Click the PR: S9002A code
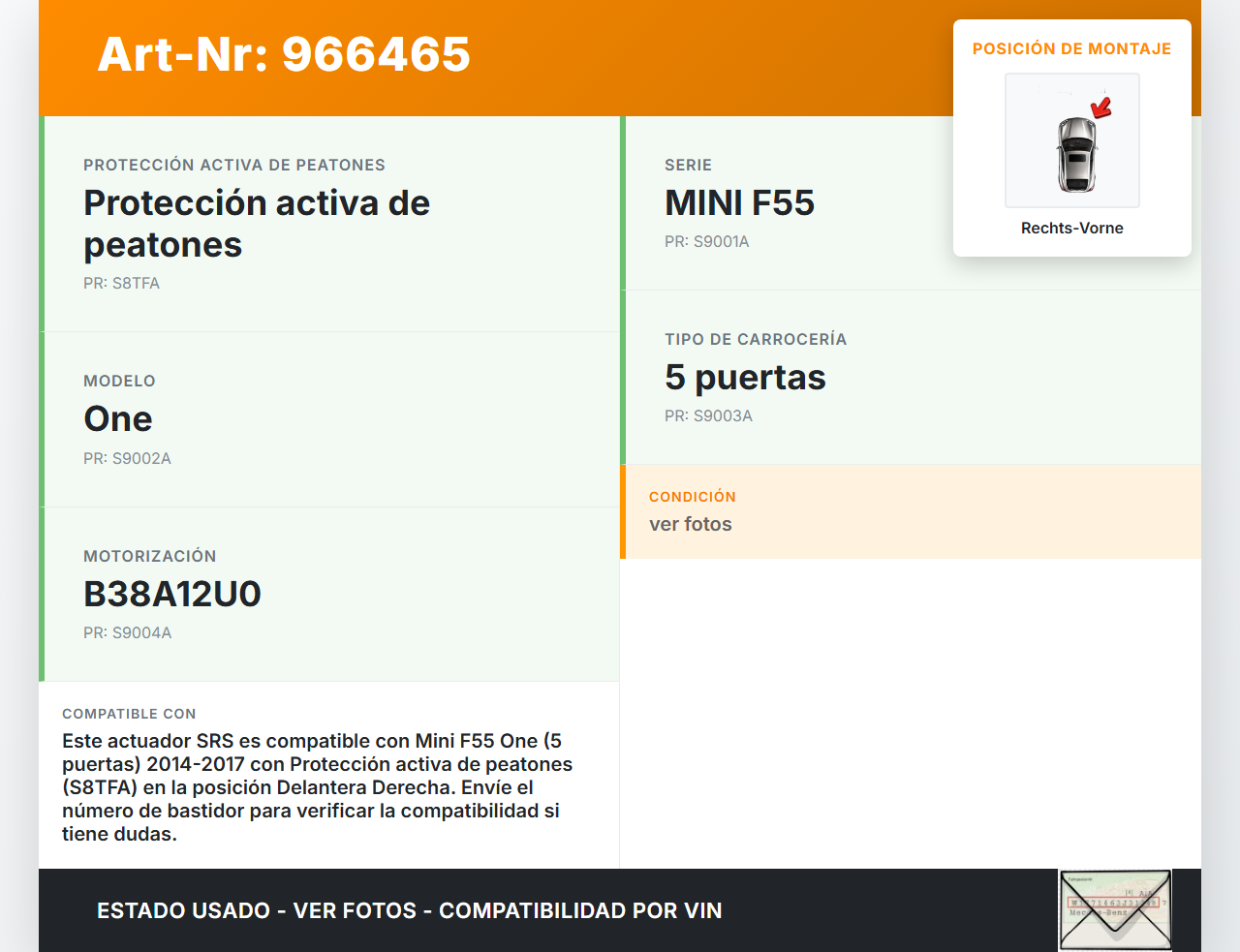This screenshot has height=952, width=1240. [x=127, y=458]
